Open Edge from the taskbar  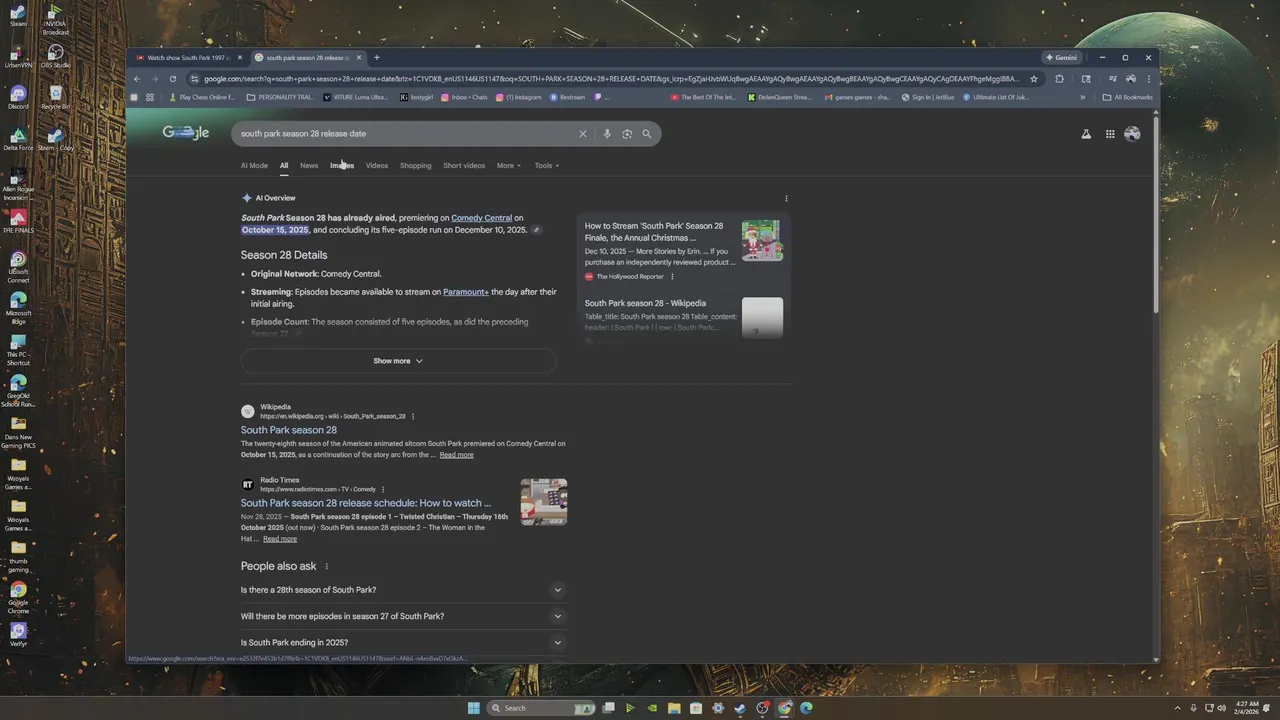(806, 708)
